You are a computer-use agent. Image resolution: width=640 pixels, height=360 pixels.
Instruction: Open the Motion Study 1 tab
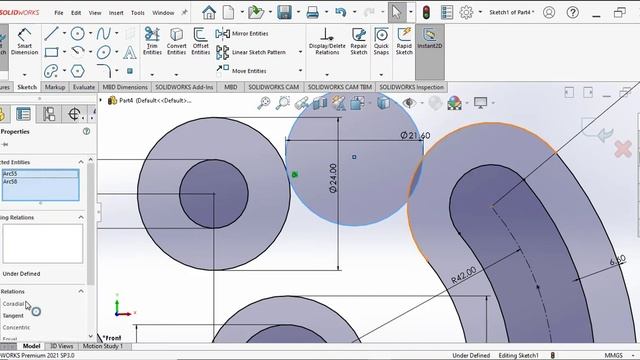point(103,346)
